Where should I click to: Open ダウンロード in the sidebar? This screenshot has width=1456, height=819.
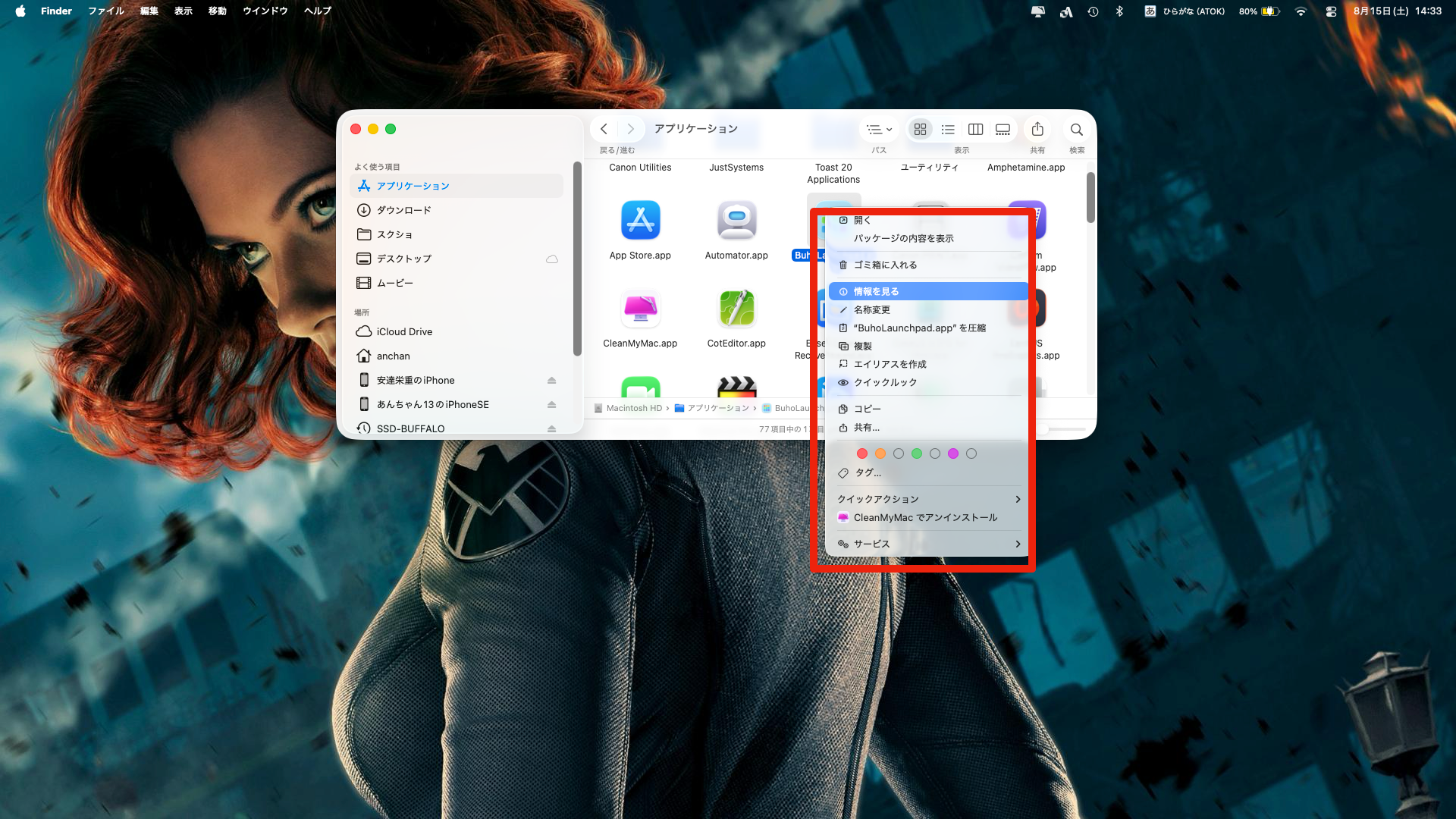click(457, 210)
